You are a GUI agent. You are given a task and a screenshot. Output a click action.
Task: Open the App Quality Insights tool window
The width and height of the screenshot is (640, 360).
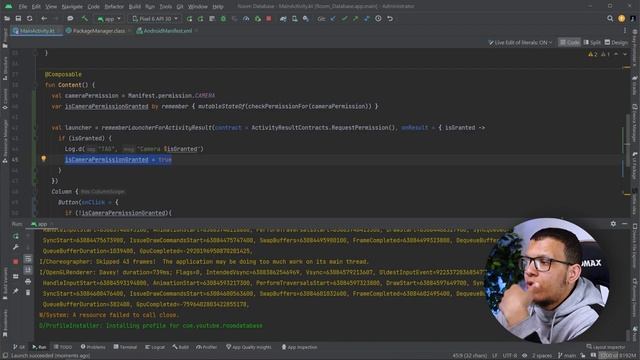[x=249, y=347]
